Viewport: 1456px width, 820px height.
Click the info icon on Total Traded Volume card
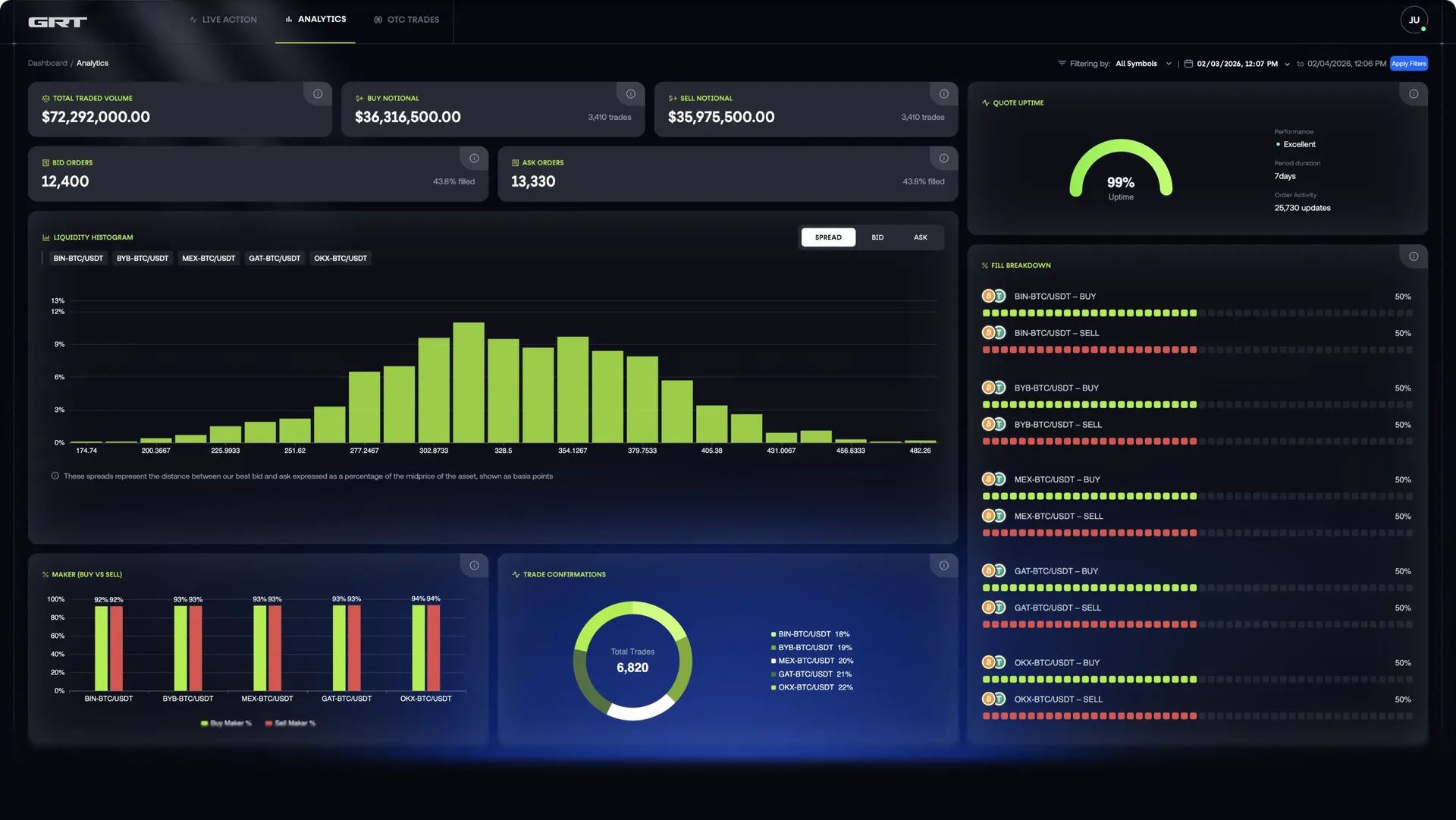tap(318, 93)
